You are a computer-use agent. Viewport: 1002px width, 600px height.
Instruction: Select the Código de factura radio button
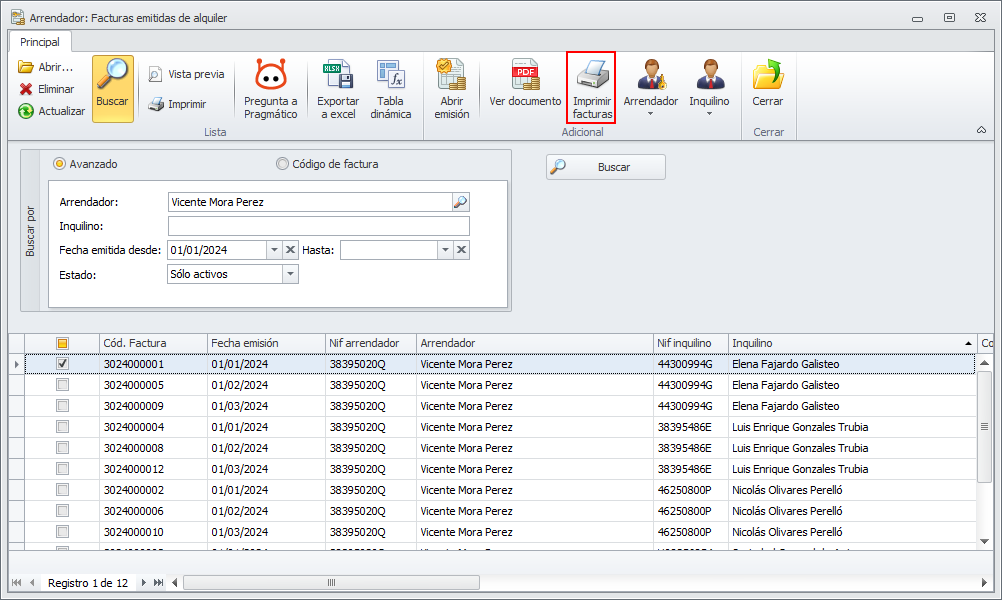tap(283, 164)
